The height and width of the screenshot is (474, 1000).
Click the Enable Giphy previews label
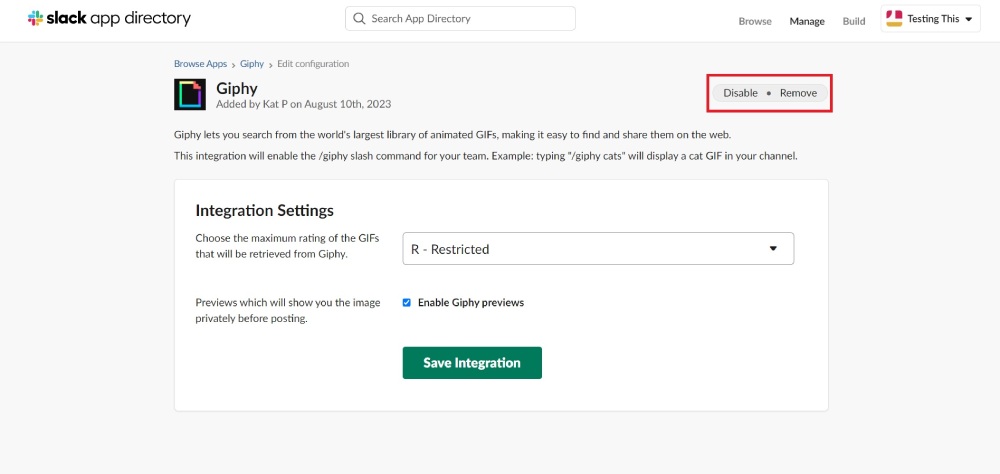click(471, 302)
